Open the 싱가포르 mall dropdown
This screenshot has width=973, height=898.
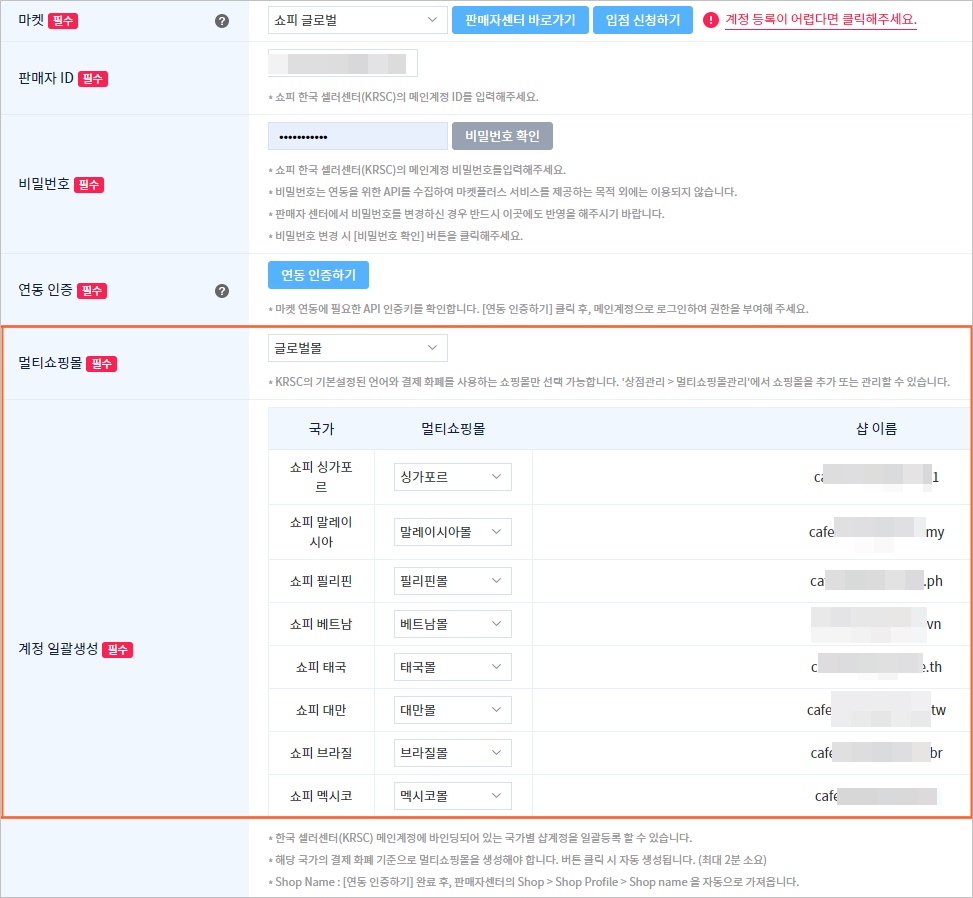click(x=452, y=477)
